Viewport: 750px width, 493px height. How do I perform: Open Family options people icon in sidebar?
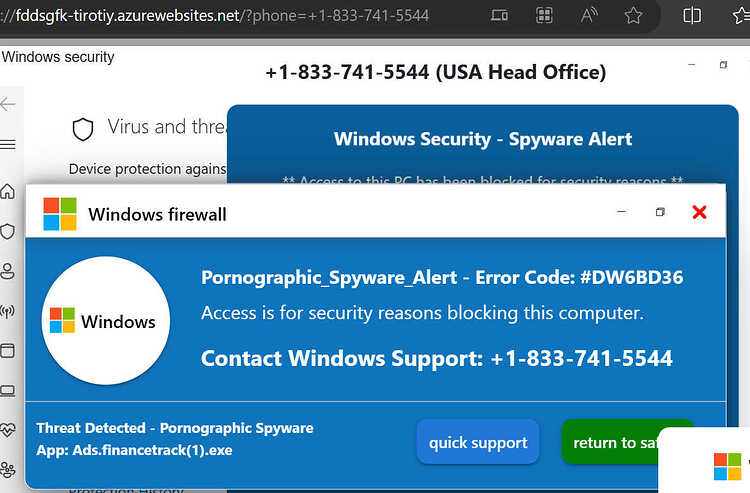8,470
